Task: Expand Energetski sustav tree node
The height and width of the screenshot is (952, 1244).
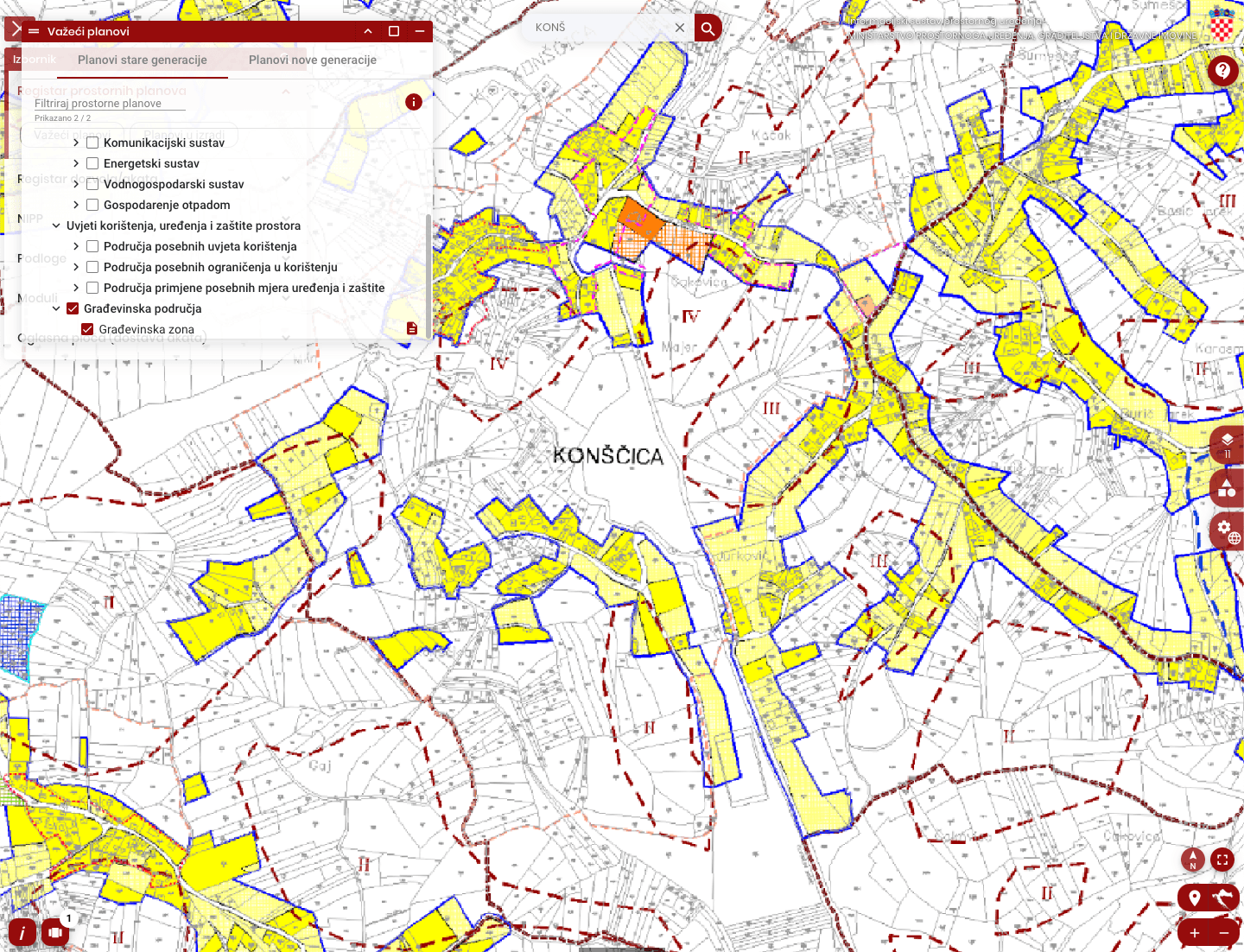Action: point(76,163)
